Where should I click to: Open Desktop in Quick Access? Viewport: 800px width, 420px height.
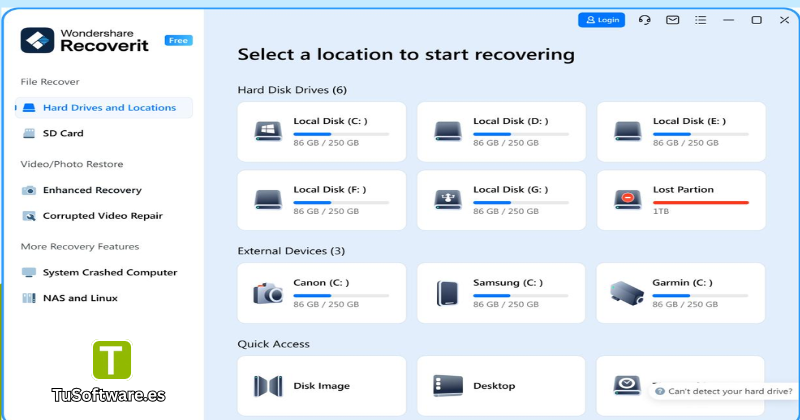[x=501, y=386]
